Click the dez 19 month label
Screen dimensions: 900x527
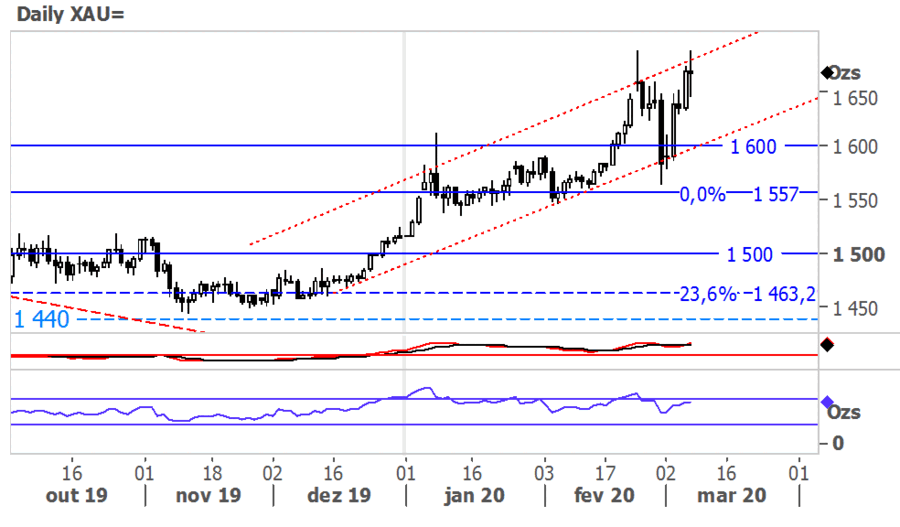tap(339, 495)
